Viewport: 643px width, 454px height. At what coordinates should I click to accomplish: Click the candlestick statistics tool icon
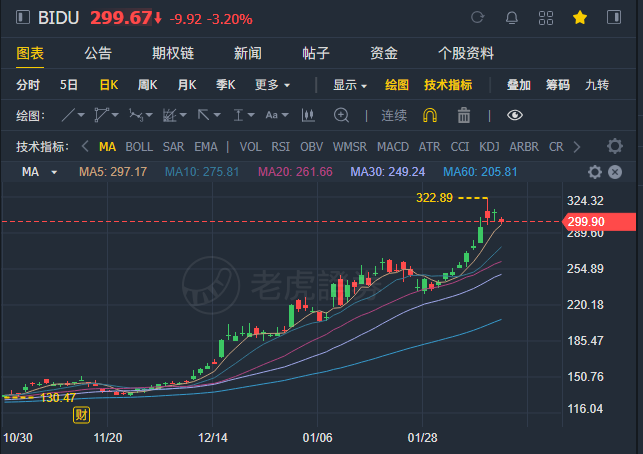click(x=308, y=115)
